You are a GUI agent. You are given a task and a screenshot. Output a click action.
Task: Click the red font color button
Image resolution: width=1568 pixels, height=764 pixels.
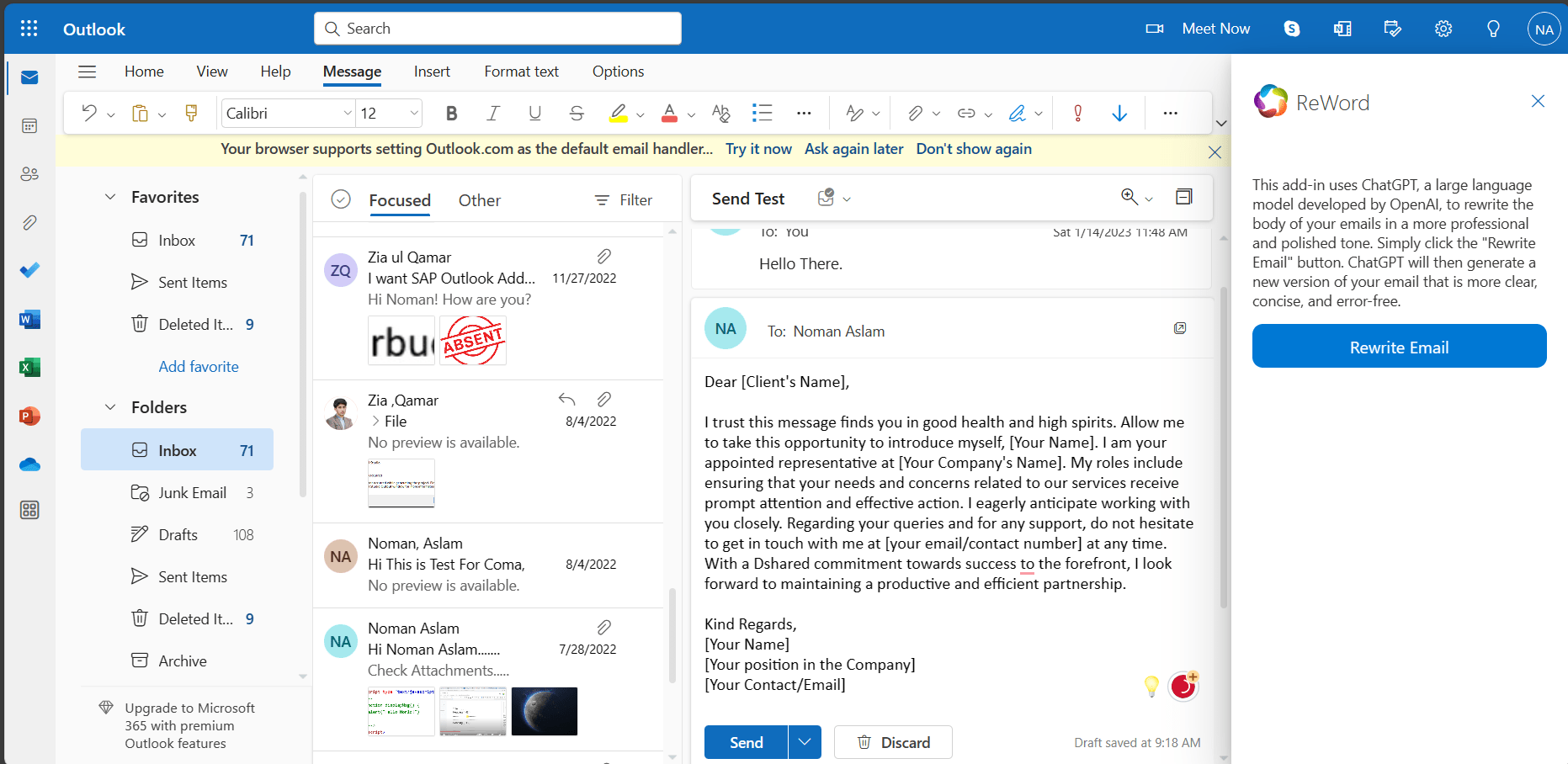pos(670,113)
